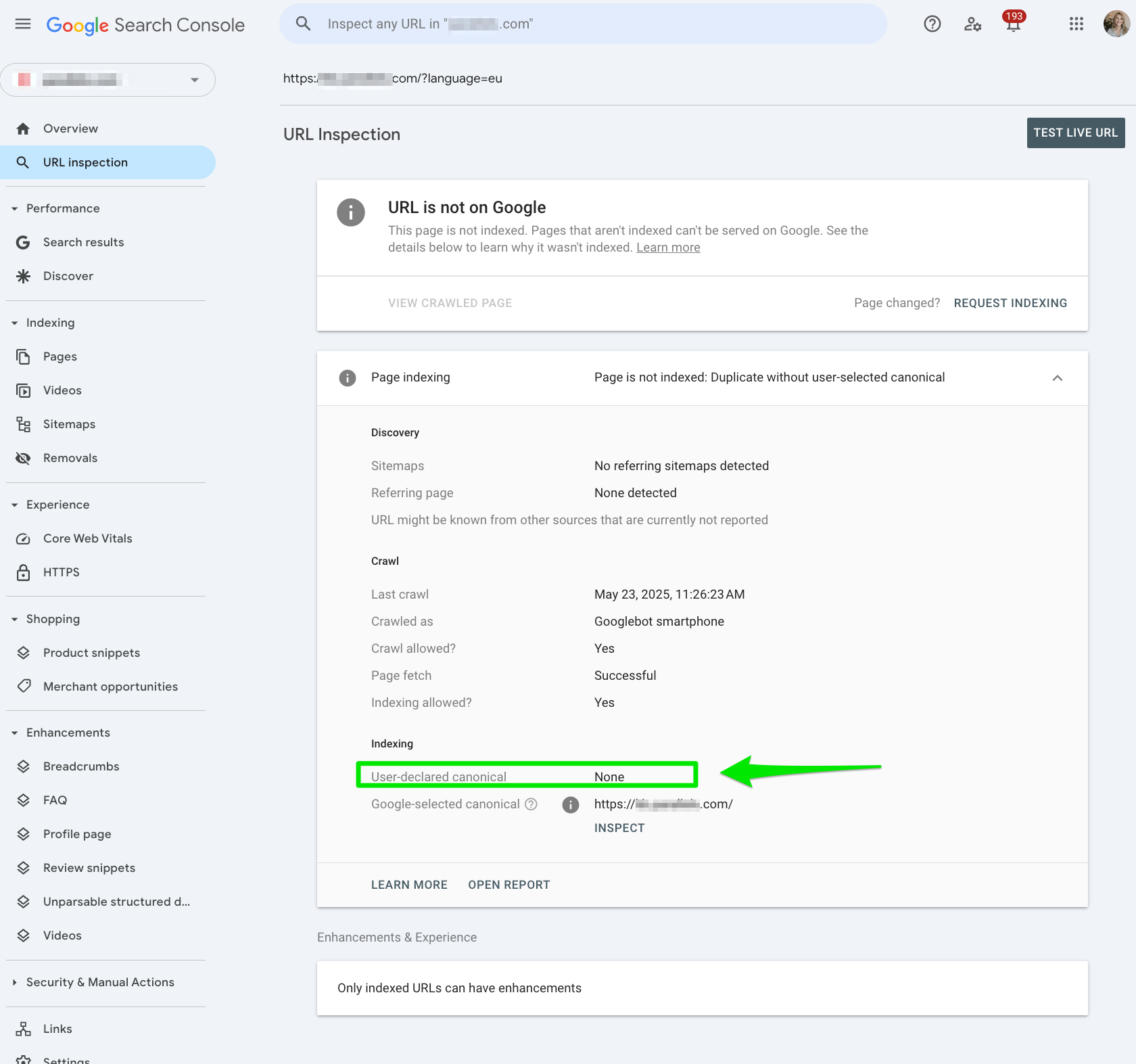Open the property selector dropdown
Viewport: 1136px width, 1064px height.
point(108,80)
